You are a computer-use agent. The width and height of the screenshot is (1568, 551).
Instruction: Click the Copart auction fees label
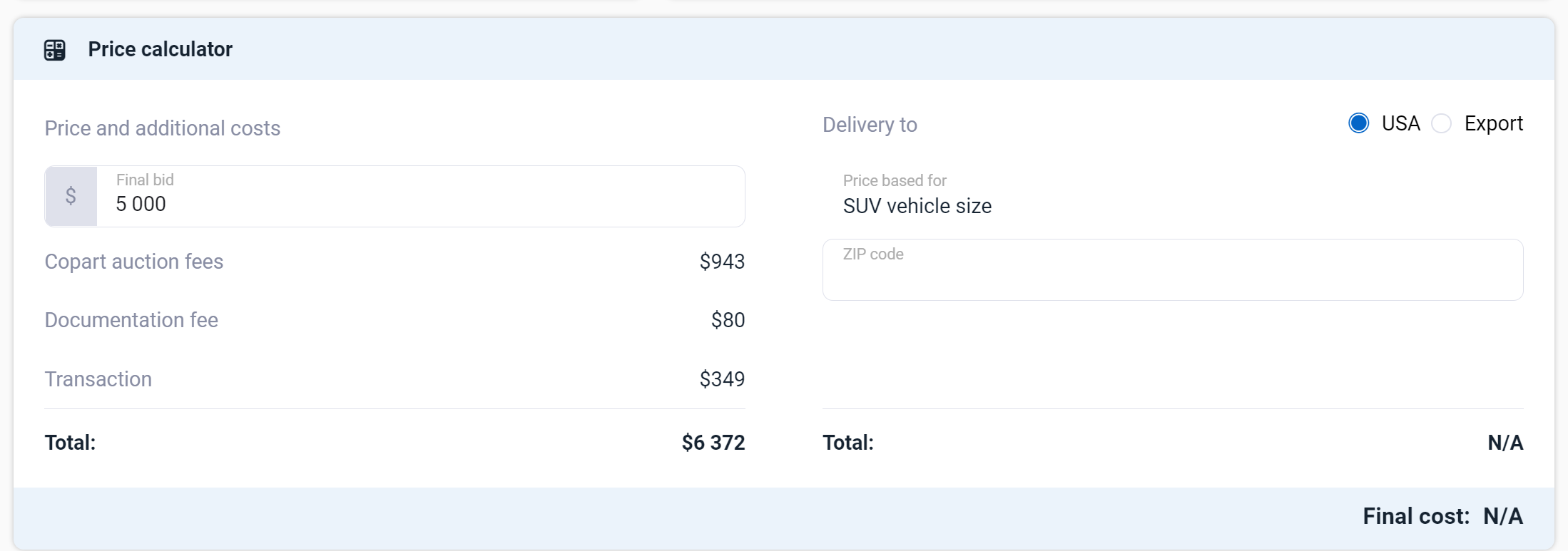point(134,262)
